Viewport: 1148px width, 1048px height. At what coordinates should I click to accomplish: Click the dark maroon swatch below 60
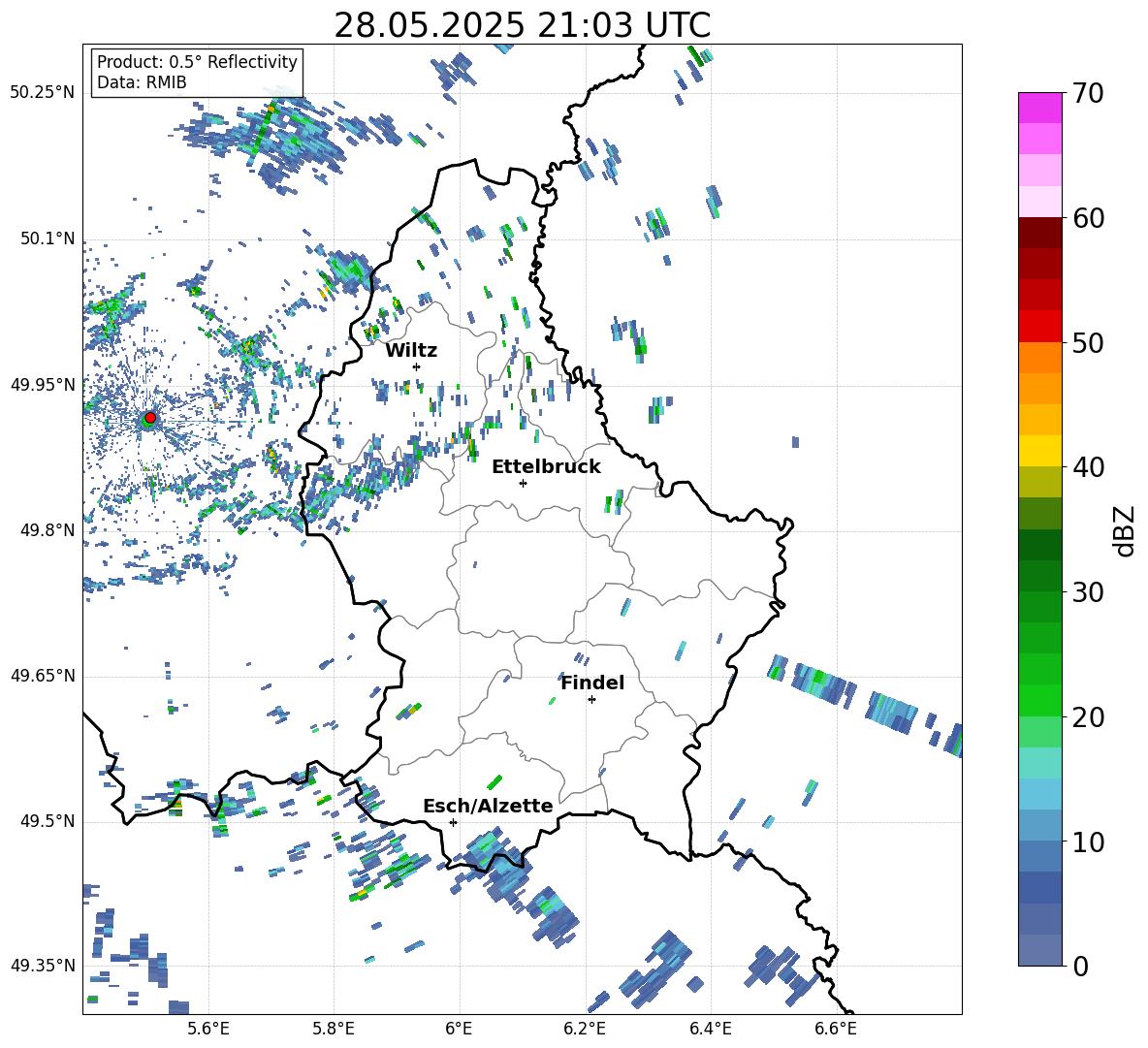click(1039, 233)
